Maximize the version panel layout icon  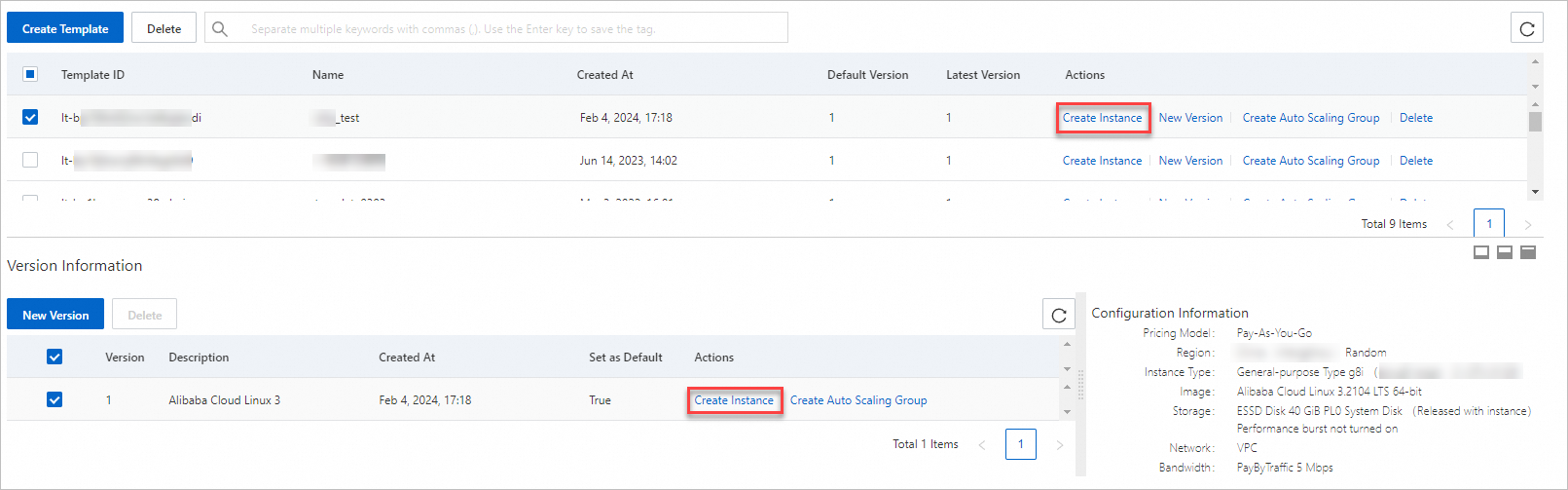click(x=1528, y=252)
